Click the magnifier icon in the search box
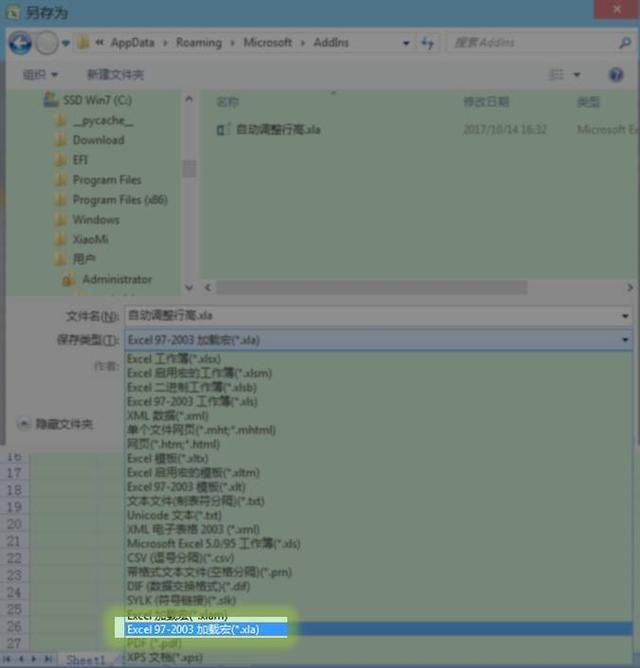 [625, 43]
